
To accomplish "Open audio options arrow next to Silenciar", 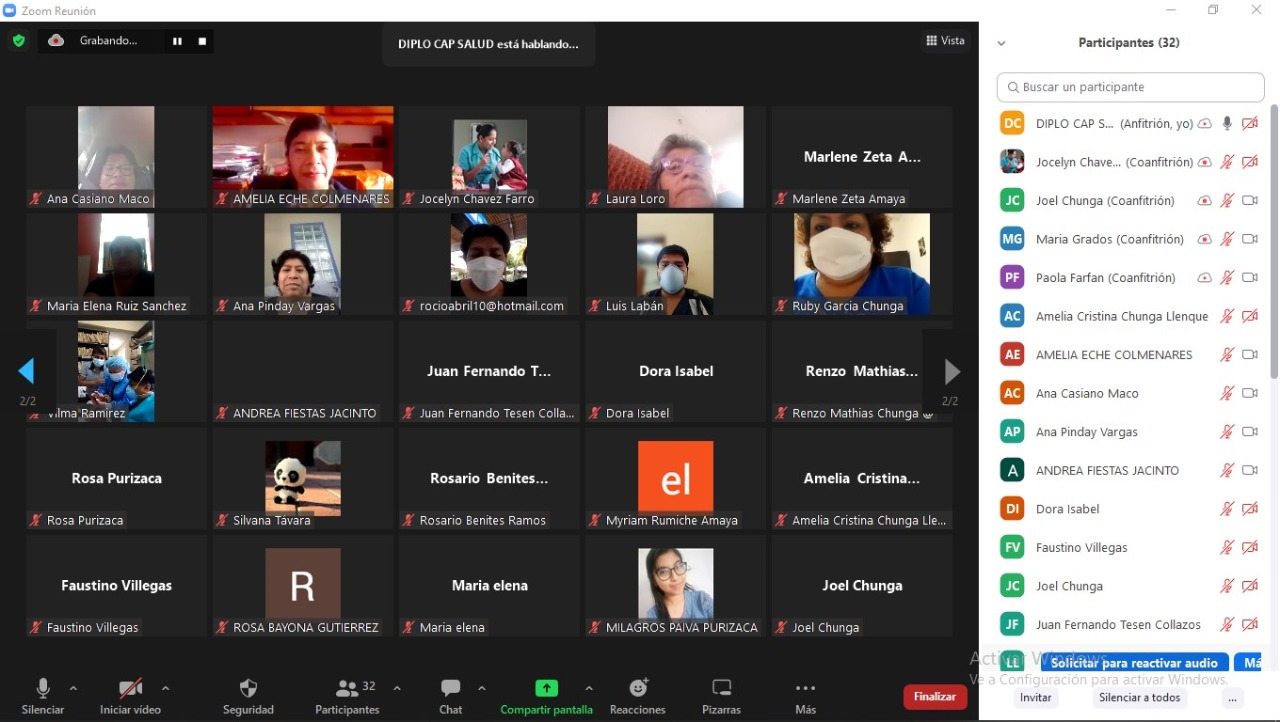I will tap(73, 688).
